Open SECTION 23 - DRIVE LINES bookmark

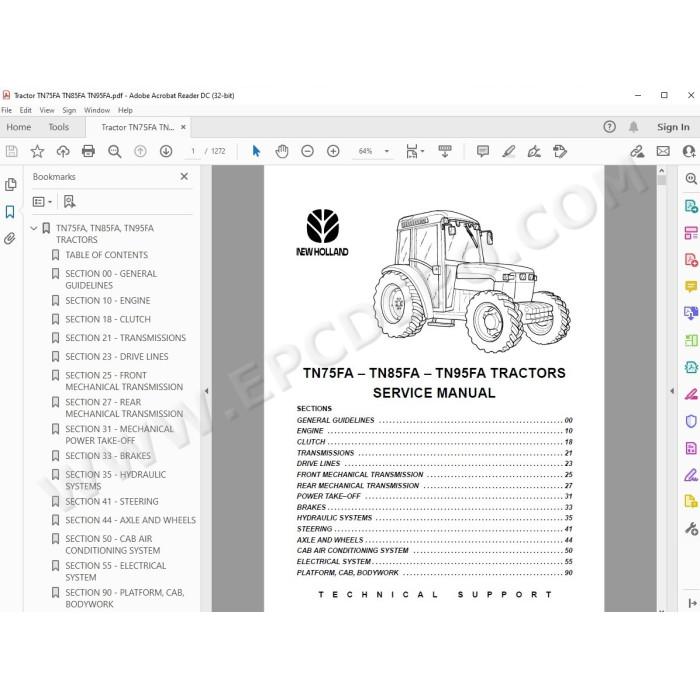117,357
